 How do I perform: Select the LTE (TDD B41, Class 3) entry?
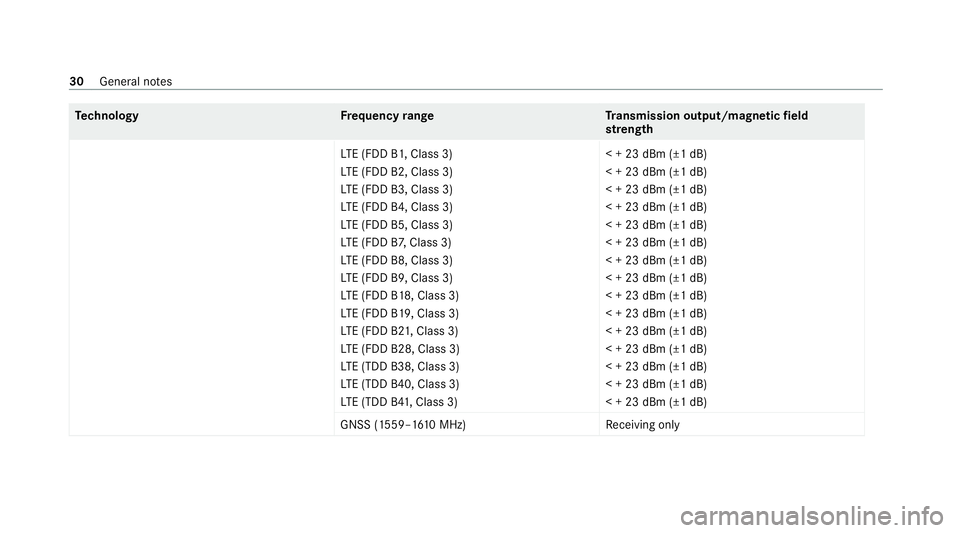click(399, 403)
